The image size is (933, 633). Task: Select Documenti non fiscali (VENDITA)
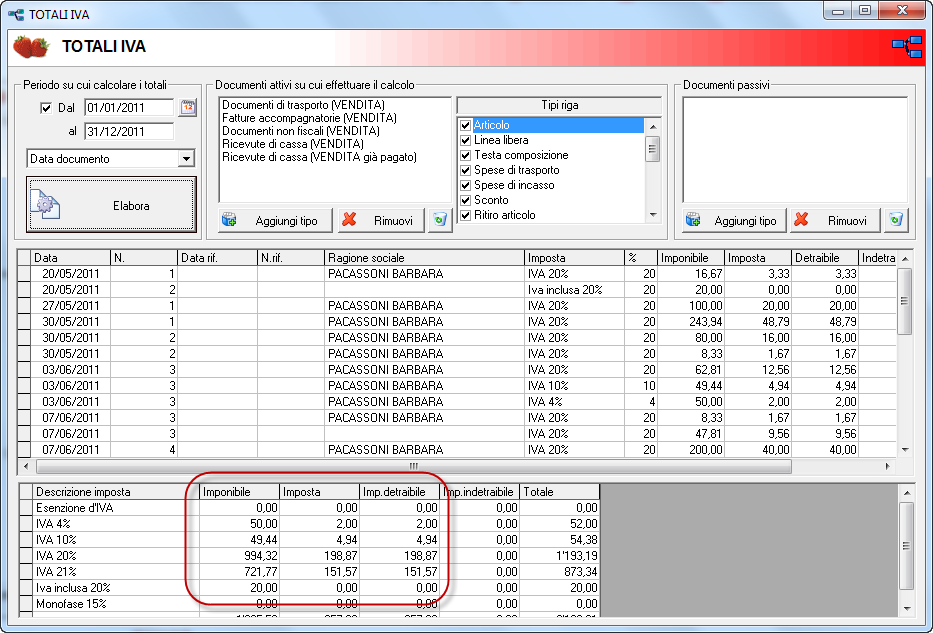[301, 131]
